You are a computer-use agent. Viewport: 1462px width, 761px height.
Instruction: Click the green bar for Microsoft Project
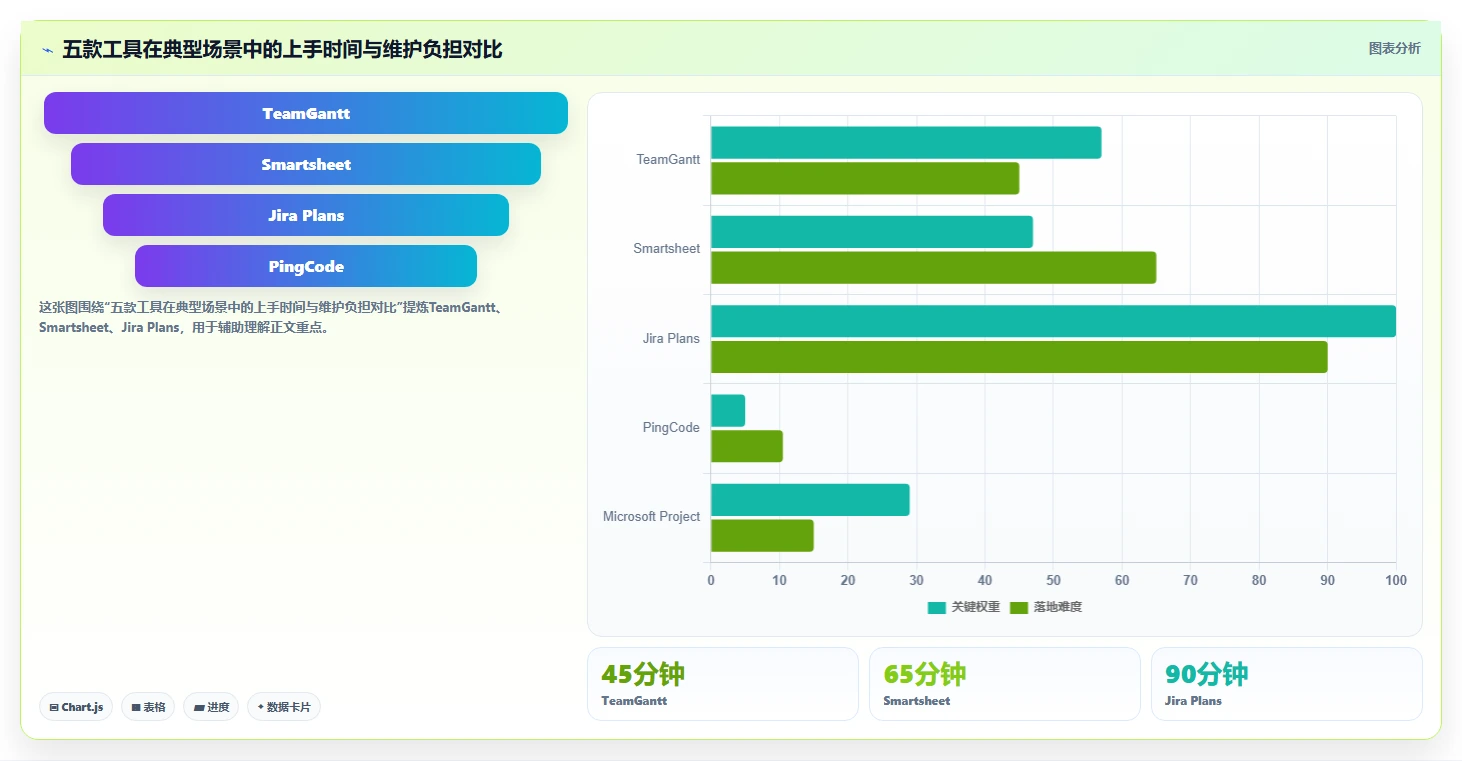pos(762,535)
